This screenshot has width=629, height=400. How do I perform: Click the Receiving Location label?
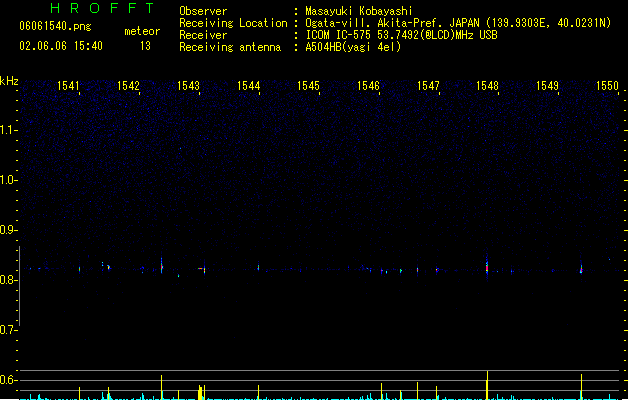[233, 23]
